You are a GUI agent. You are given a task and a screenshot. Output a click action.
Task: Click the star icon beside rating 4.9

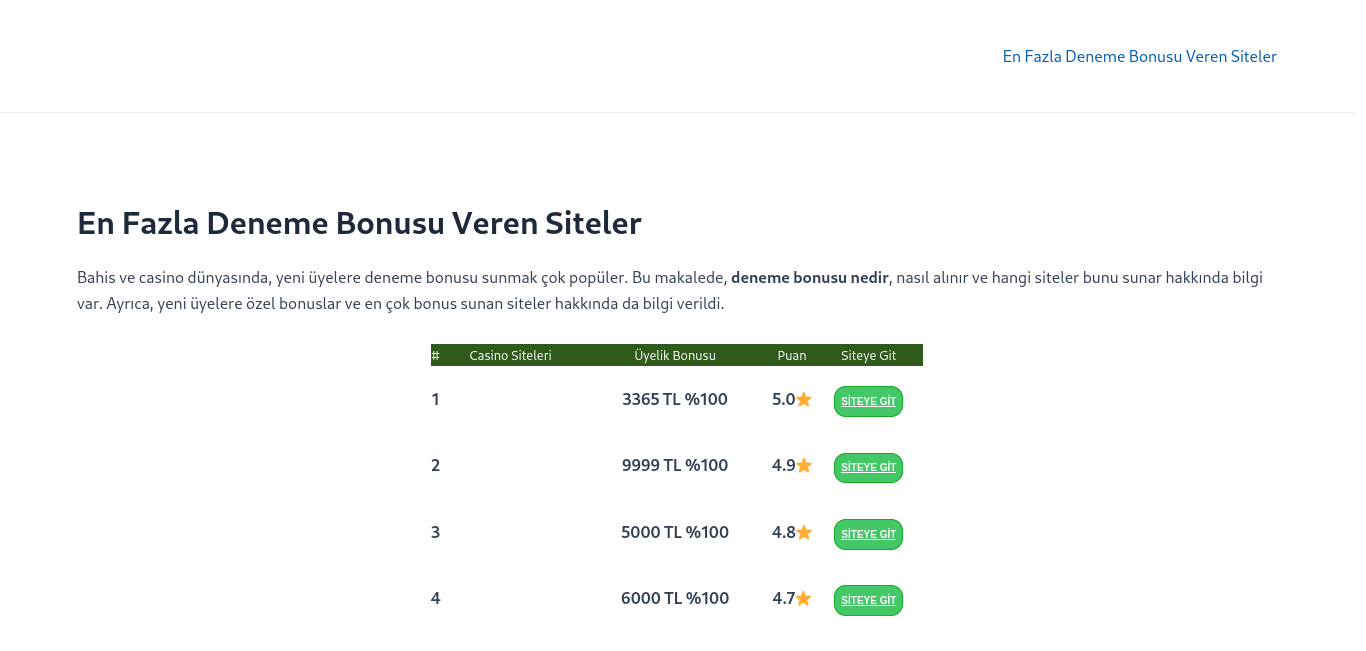click(x=804, y=466)
